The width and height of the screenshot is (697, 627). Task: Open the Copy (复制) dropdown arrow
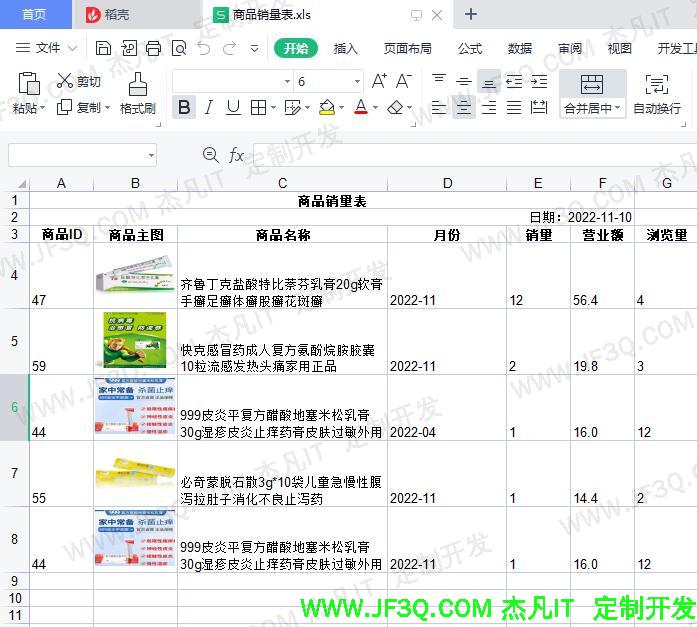point(107,108)
